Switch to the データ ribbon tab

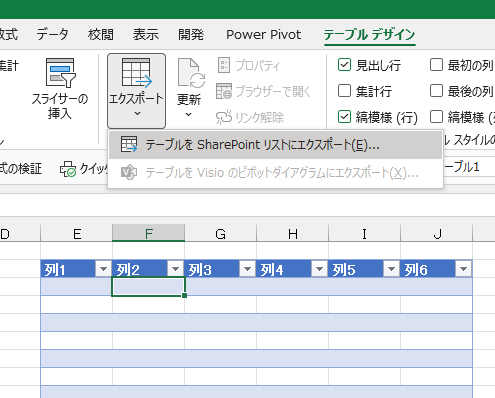coord(52,34)
